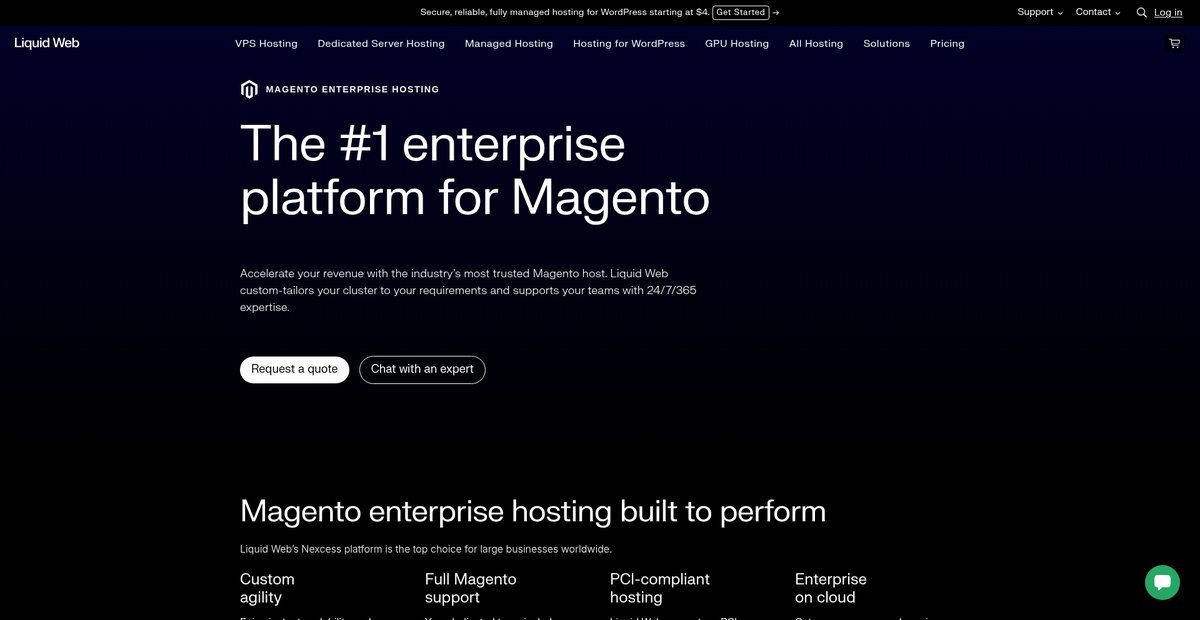Screen dimensions: 1200x620
Task: Click Chat with an expert button
Action: tap(422, 369)
